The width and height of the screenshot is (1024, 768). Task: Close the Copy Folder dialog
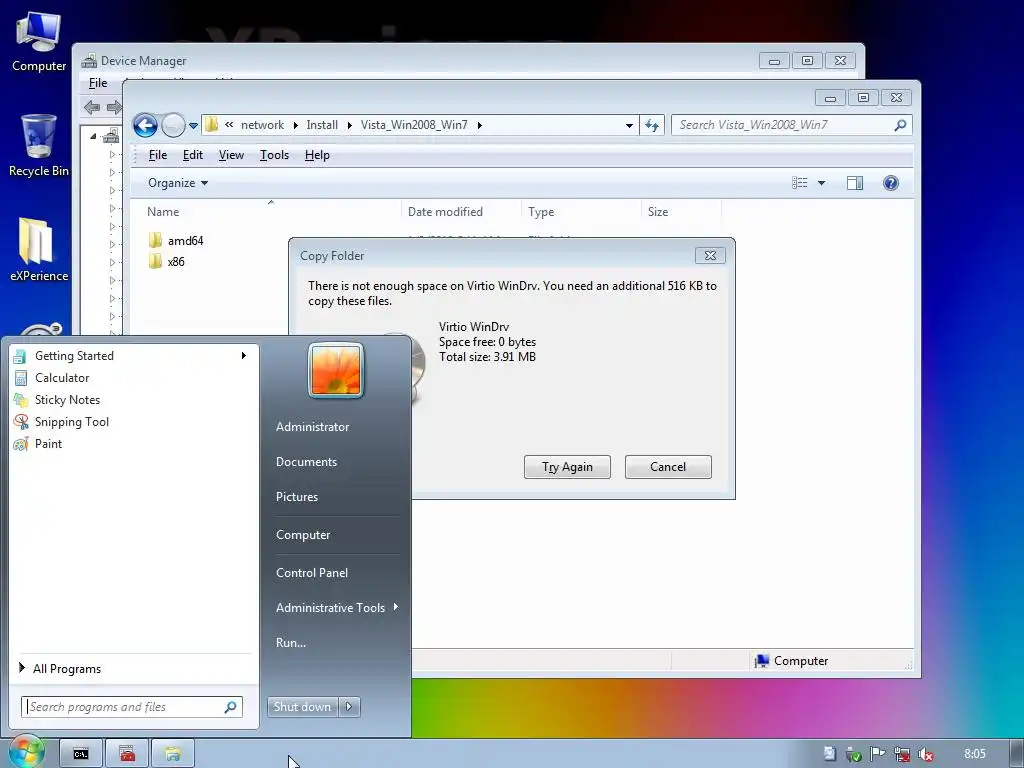click(x=710, y=255)
